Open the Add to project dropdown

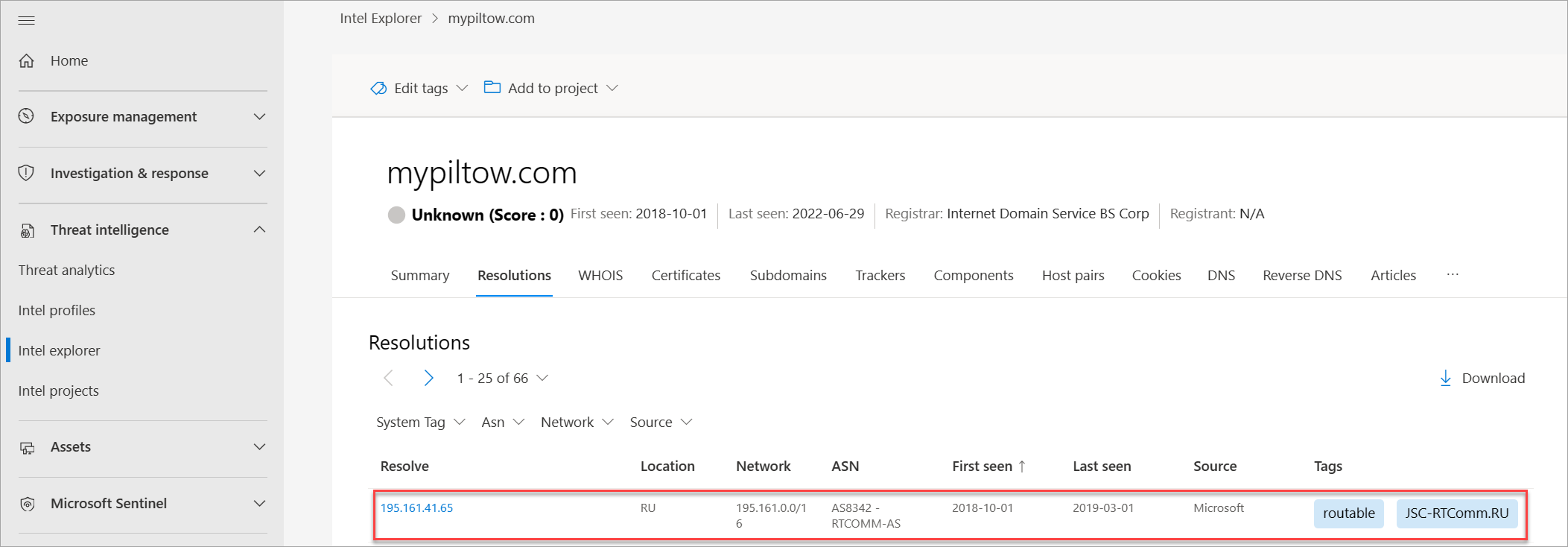pyautogui.click(x=552, y=88)
